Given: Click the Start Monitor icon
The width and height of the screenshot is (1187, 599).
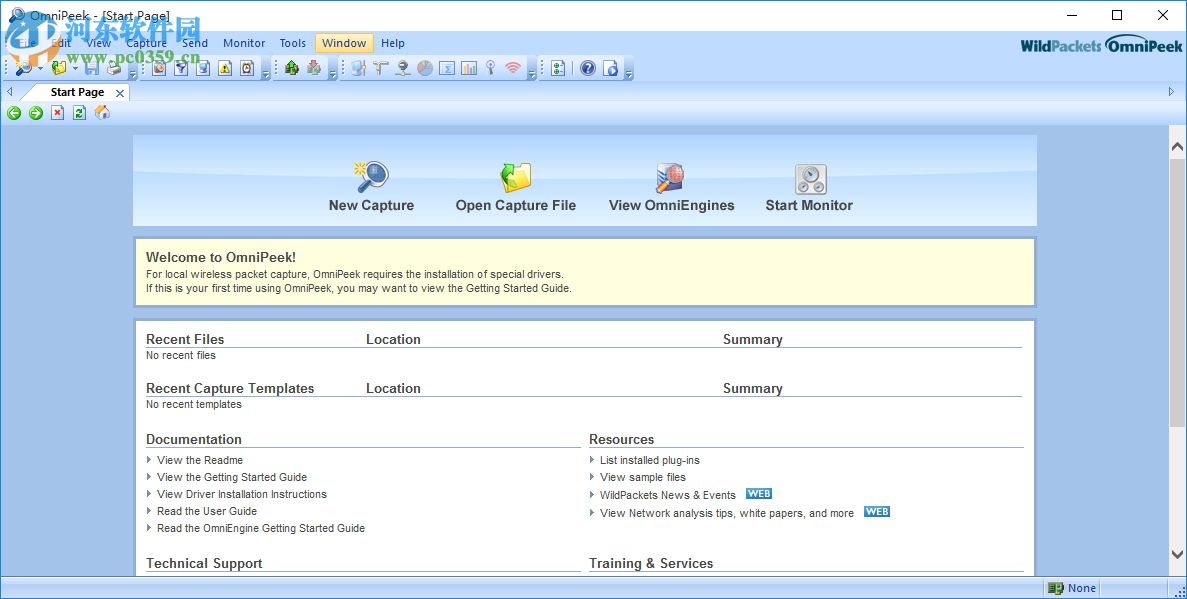Looking at the screenshot, I should pos(809,179).
